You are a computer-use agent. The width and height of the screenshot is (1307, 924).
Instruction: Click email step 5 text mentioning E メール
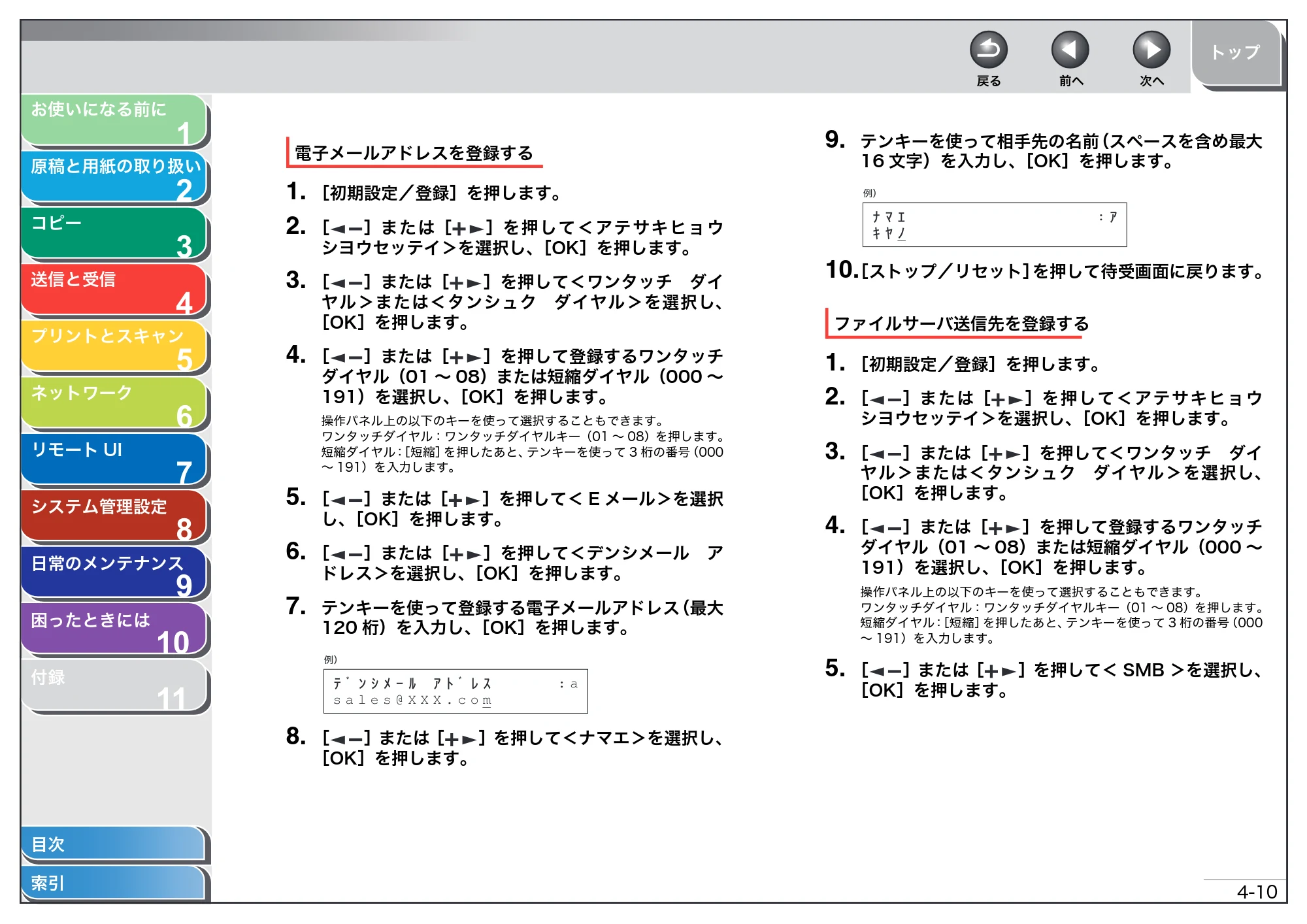point(523,508)
